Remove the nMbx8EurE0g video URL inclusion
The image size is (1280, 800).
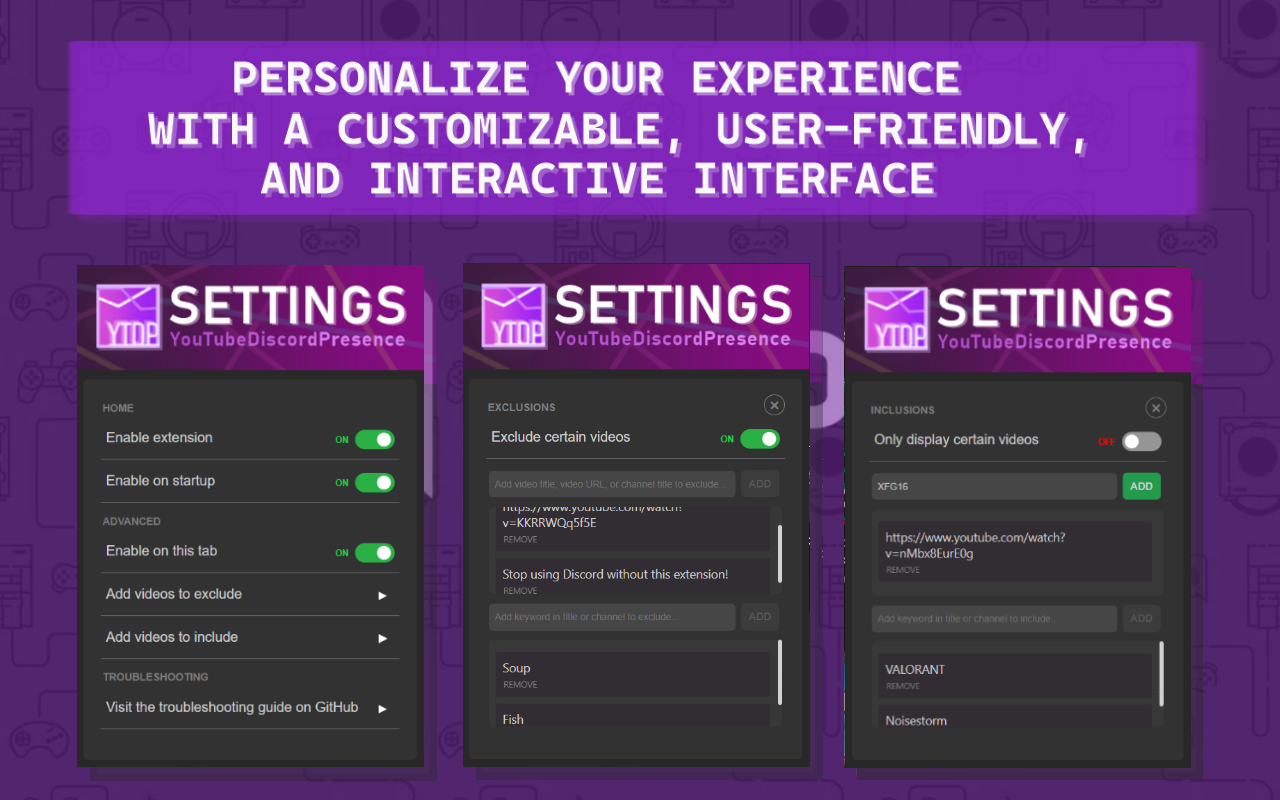tap(903, 570)
